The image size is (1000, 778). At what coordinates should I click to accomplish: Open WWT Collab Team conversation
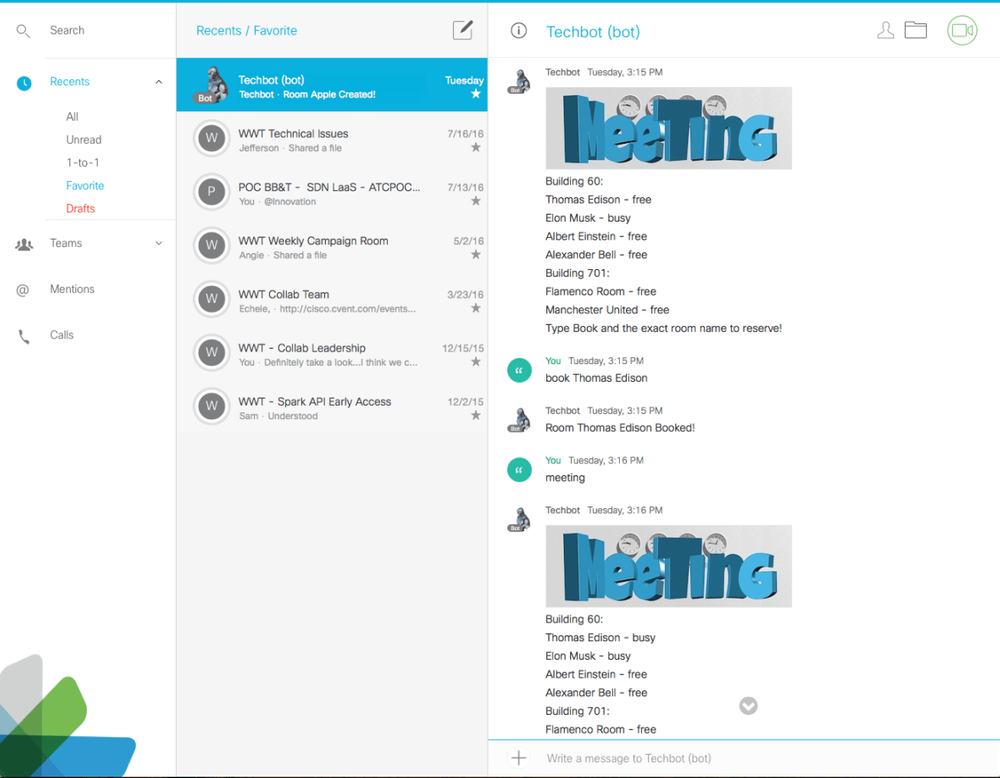332,299
